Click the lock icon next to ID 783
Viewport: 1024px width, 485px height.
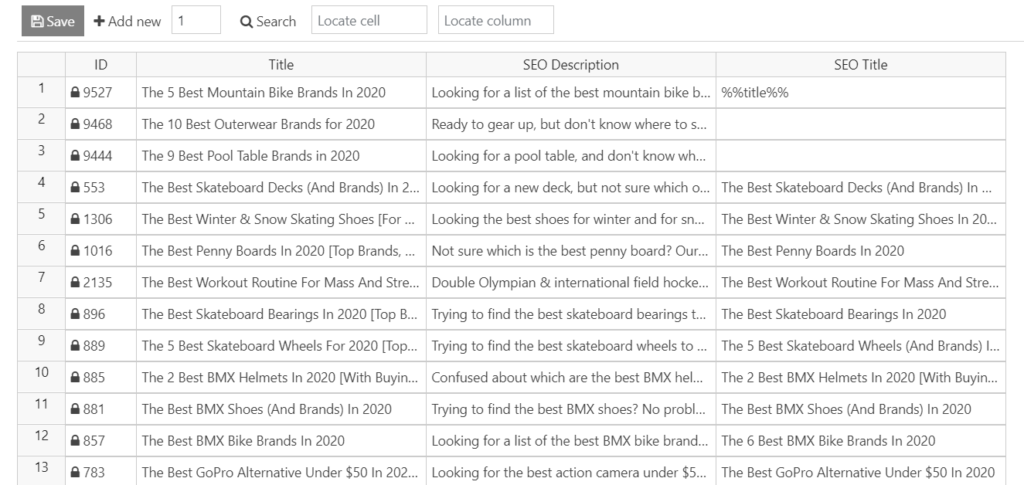click(x=75, y=473)
